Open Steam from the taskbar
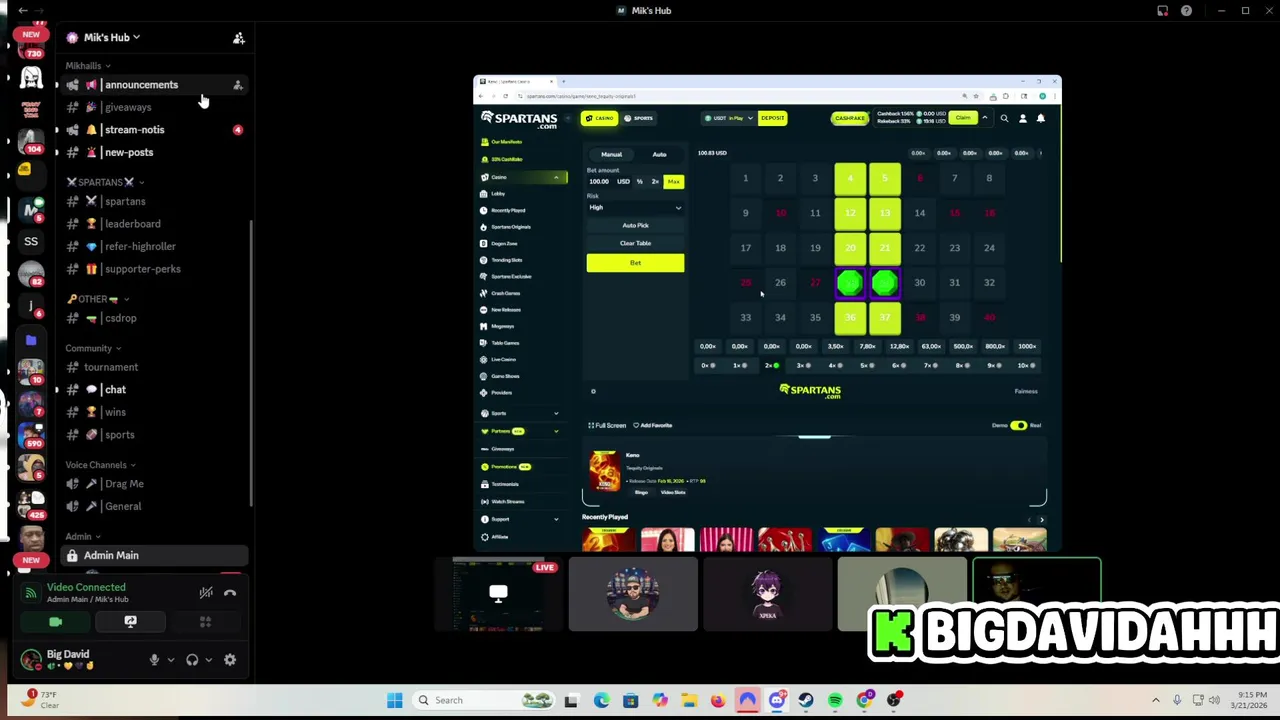Viewport: 1280px width, 720px height. (x=806, y=700)
